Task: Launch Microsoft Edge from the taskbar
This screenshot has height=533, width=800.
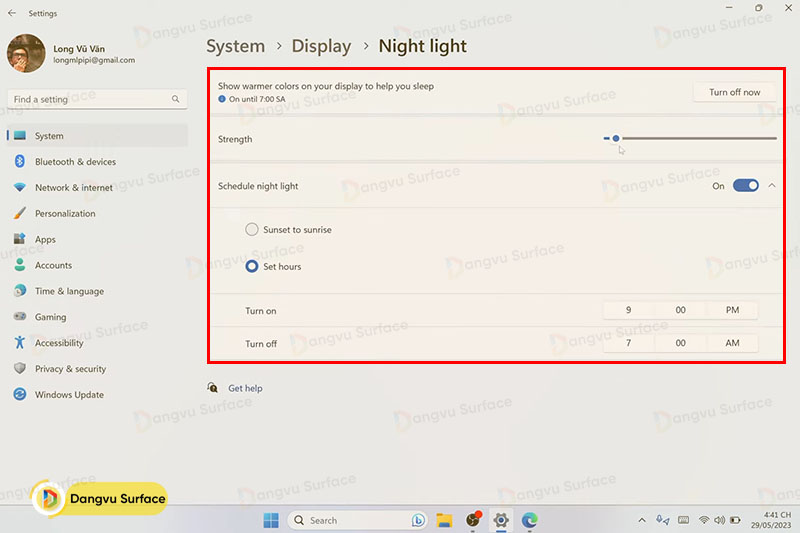Action: (529, 520)
